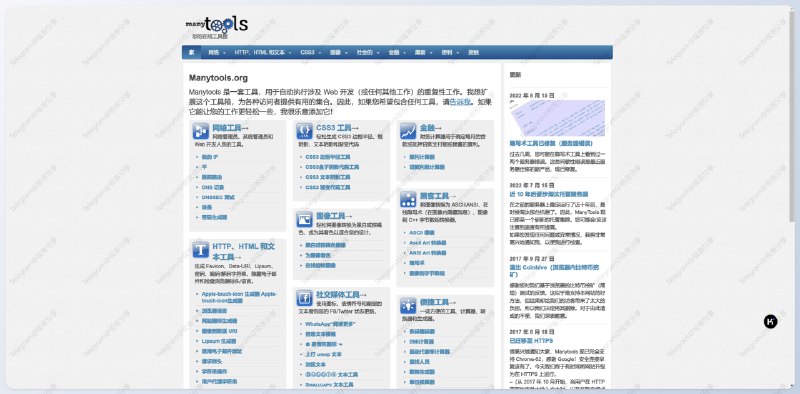Open the 黑客工具→ heading link

coord(438,196)
